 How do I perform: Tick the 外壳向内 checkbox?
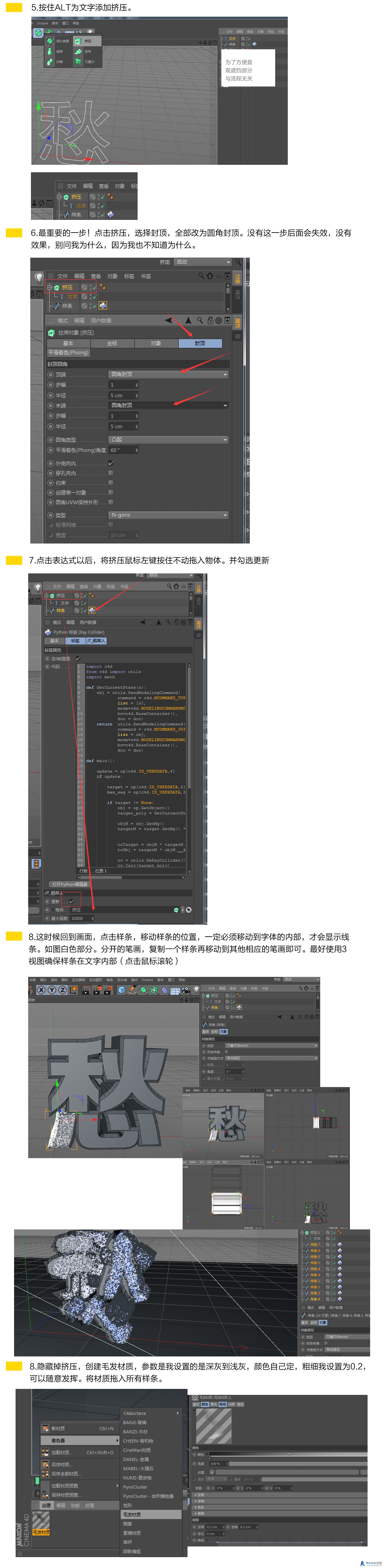[111, 463]
